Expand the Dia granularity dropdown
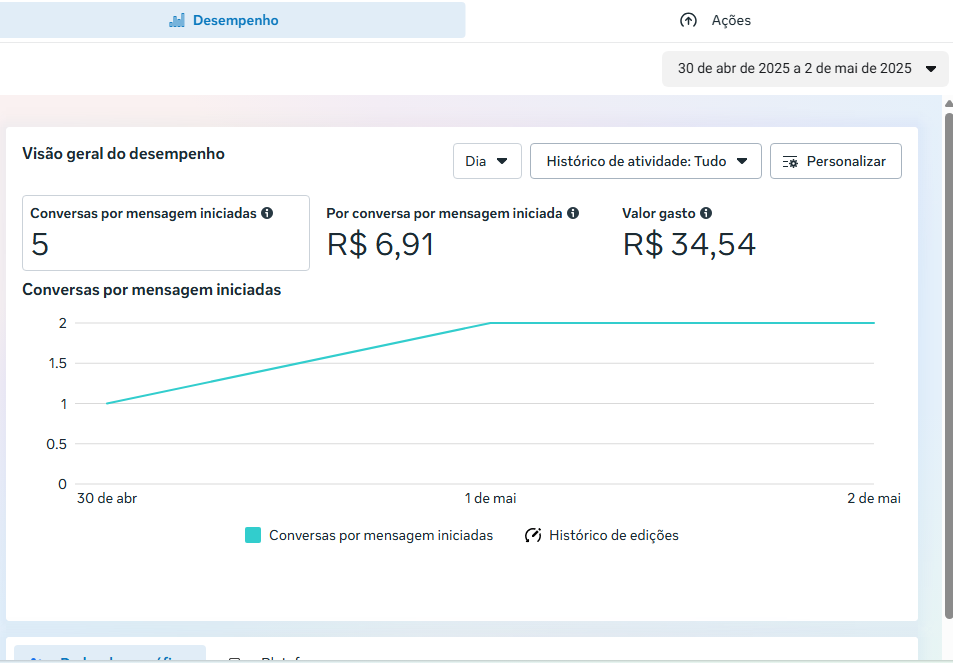 point(487,161)
